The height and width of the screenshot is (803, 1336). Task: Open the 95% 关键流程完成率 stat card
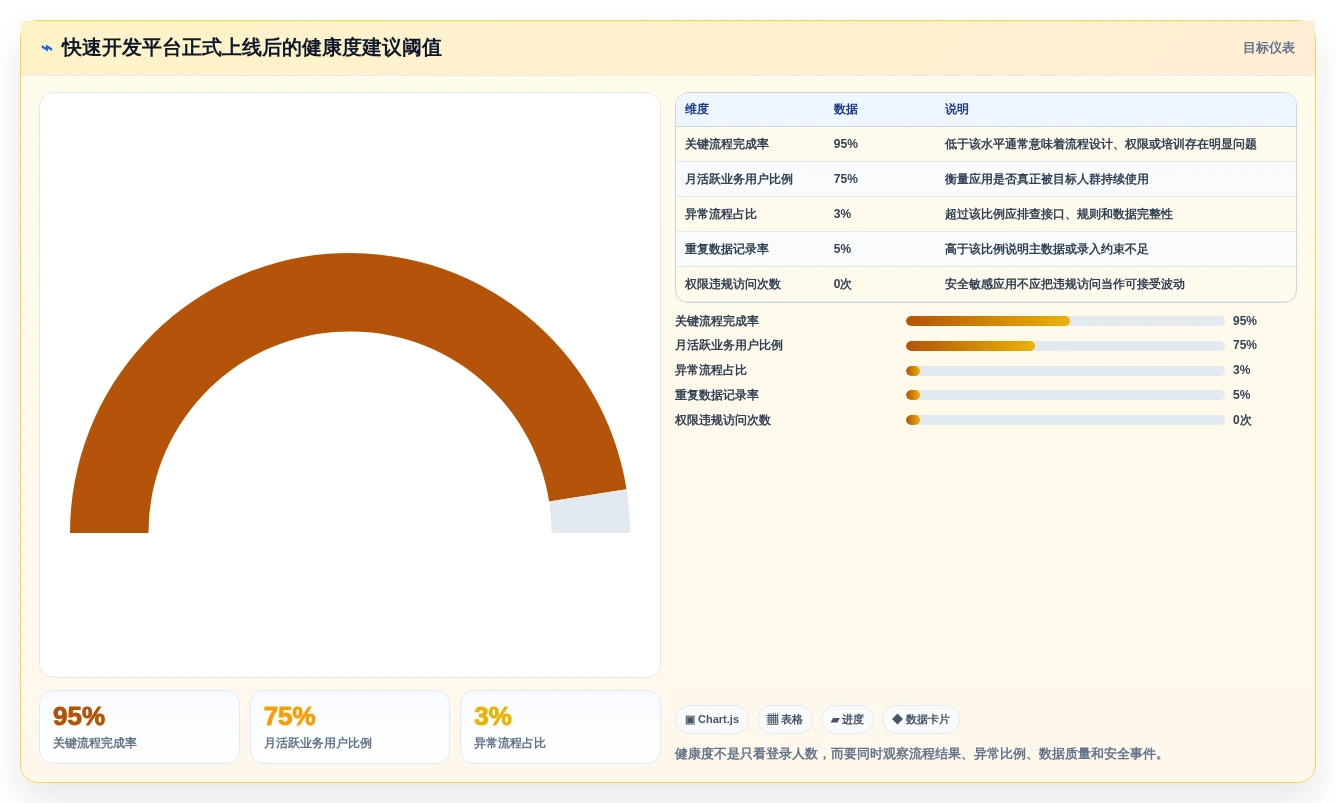pos(139,727)
